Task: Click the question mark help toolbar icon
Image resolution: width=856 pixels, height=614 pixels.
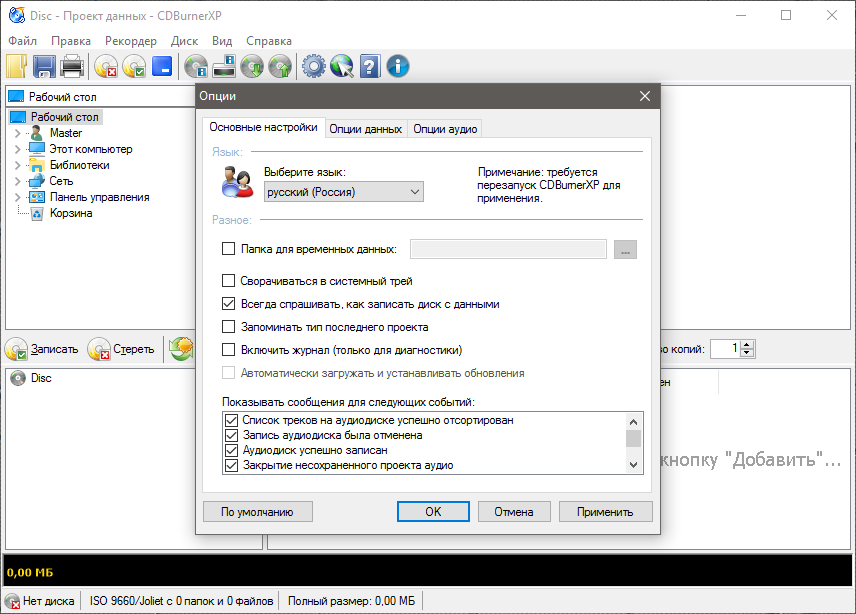Action: coord(370,67)
